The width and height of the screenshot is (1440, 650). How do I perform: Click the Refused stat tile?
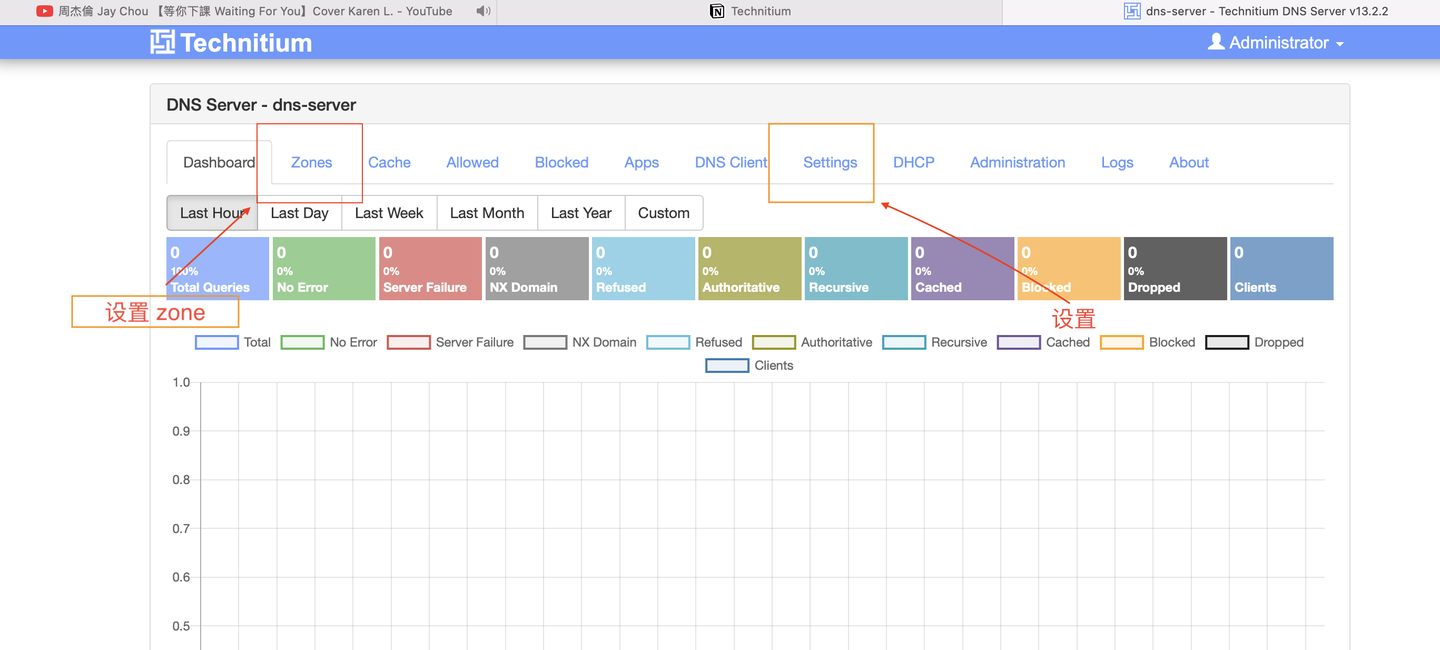pyautogui.click(x=643, y=268)
